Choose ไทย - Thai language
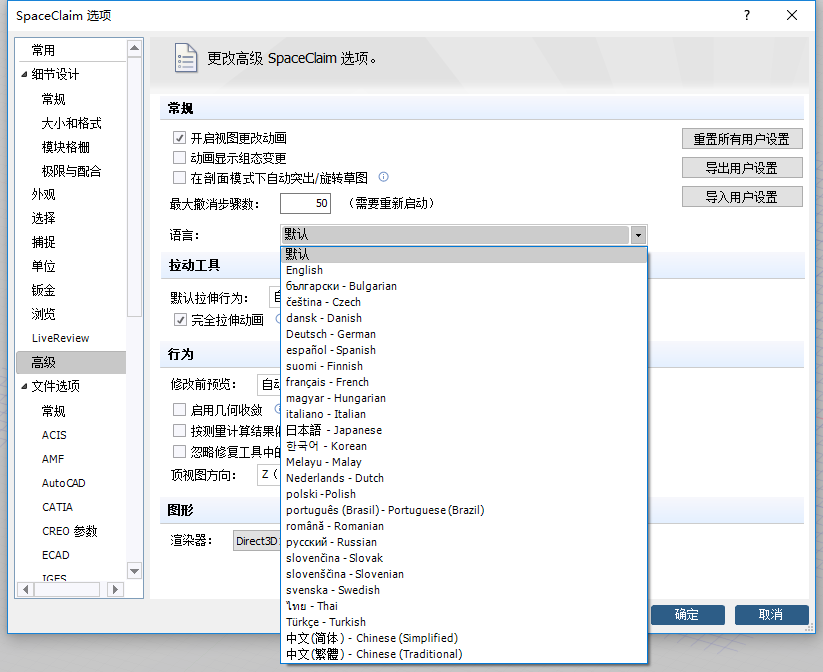The image size is (823, 672). 464,606
